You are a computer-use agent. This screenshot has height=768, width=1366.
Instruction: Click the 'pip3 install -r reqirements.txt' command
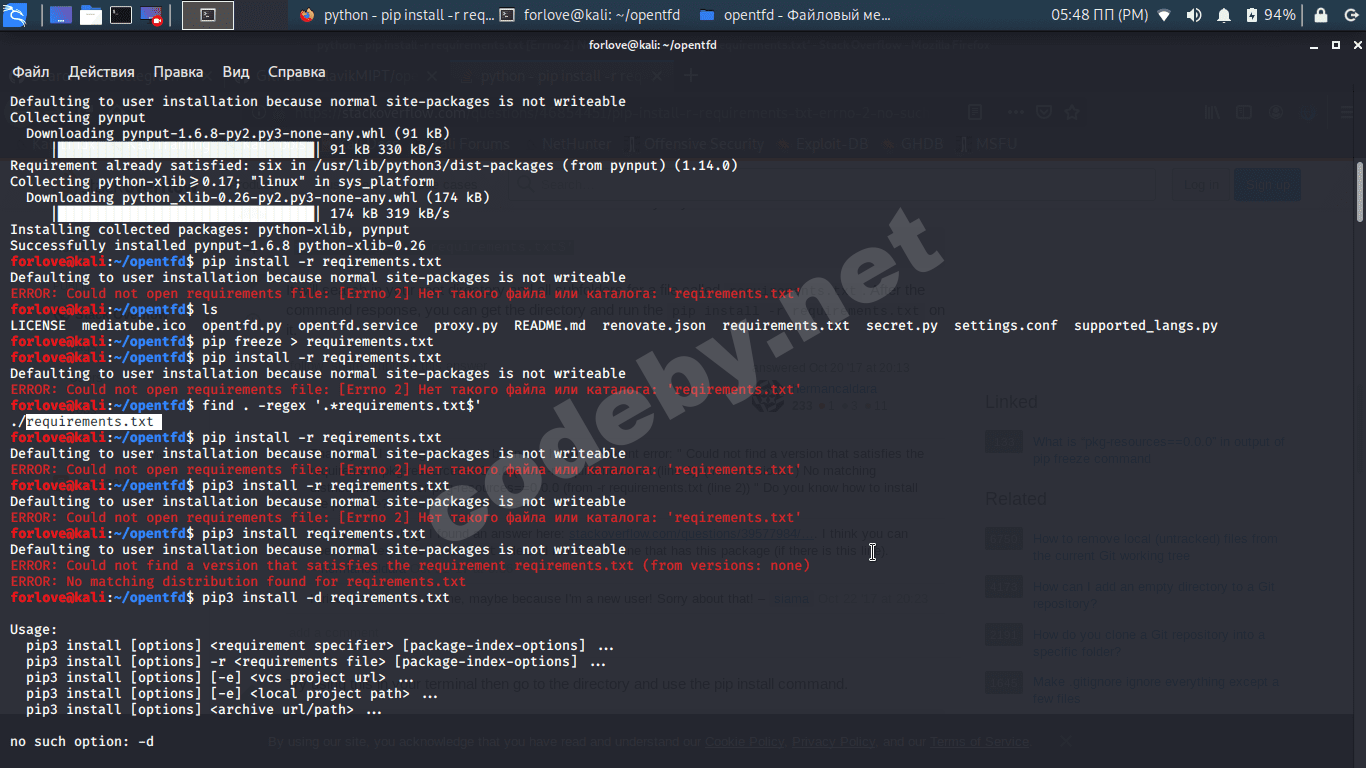tap(326, 486)
